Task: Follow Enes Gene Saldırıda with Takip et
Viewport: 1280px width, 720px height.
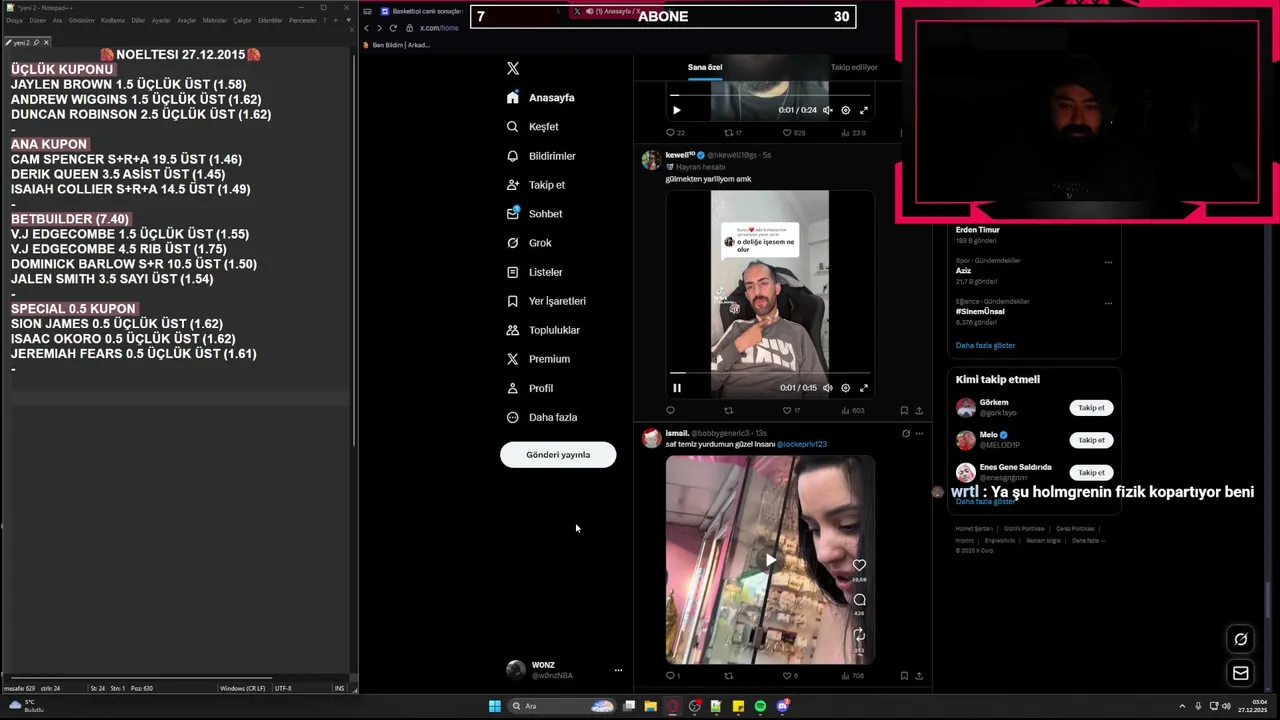Action: (1091, 472)
